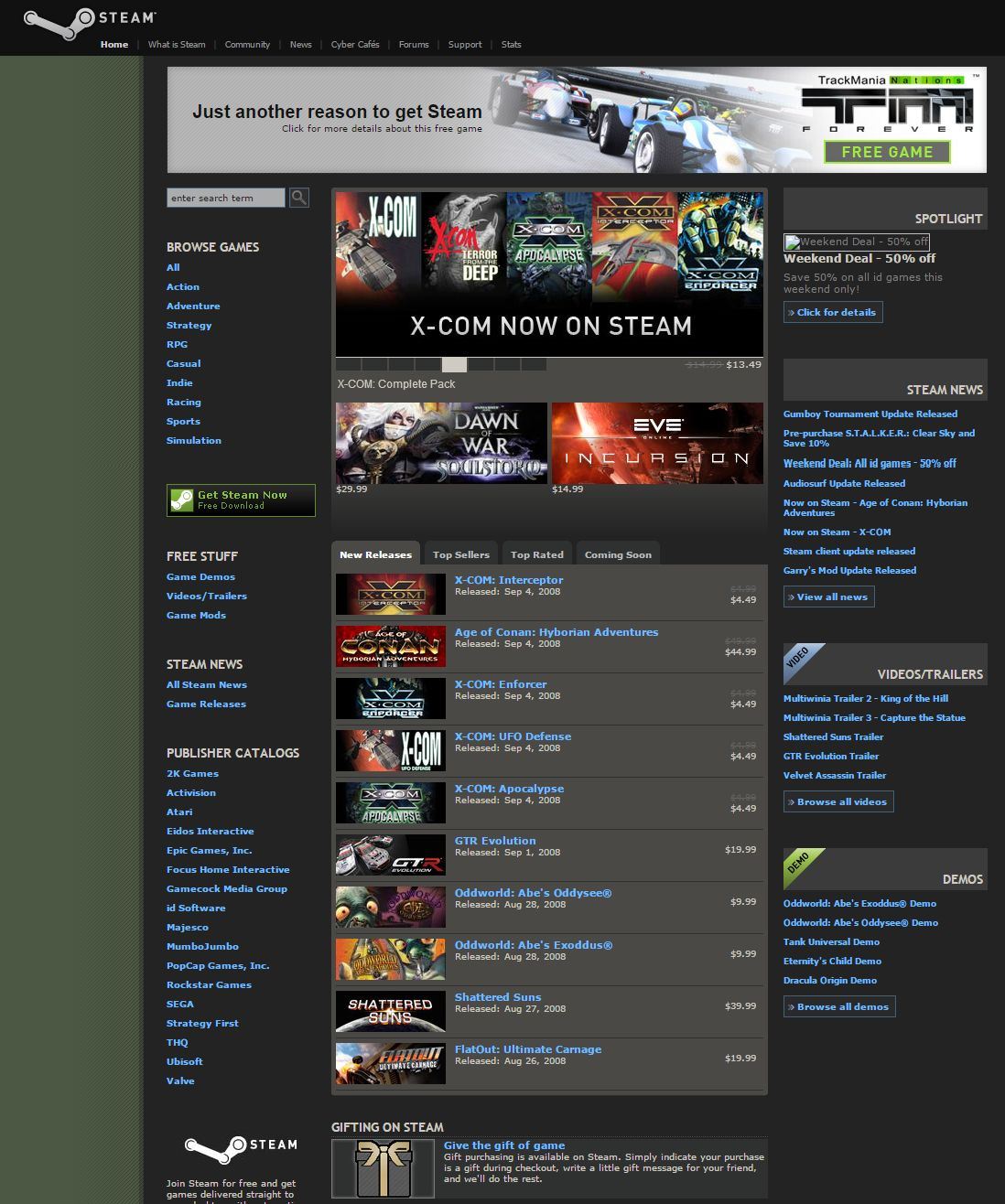
Task: Open Oddworld: Abe's Exoddus thumbnail
Action: click(391, 960)
